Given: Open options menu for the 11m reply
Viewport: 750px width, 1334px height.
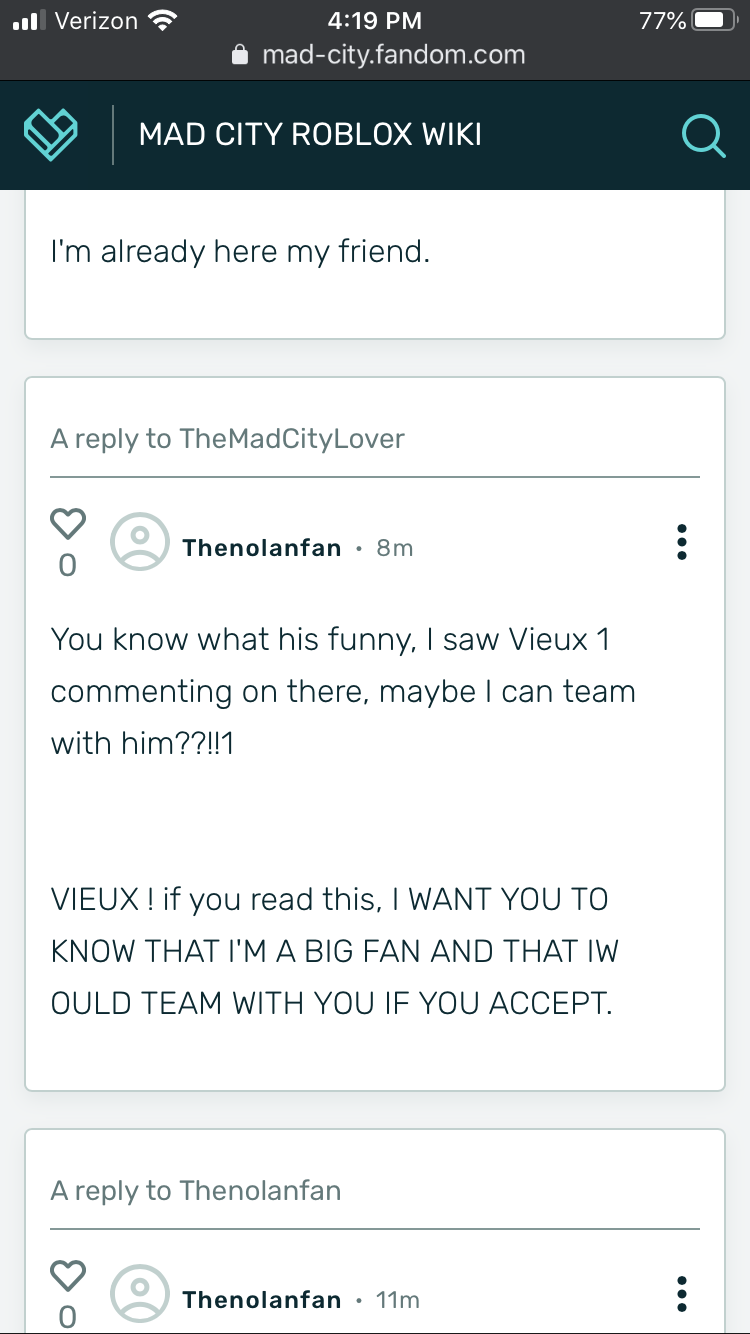Looking at the screenshot, I should coord(682,1294).
